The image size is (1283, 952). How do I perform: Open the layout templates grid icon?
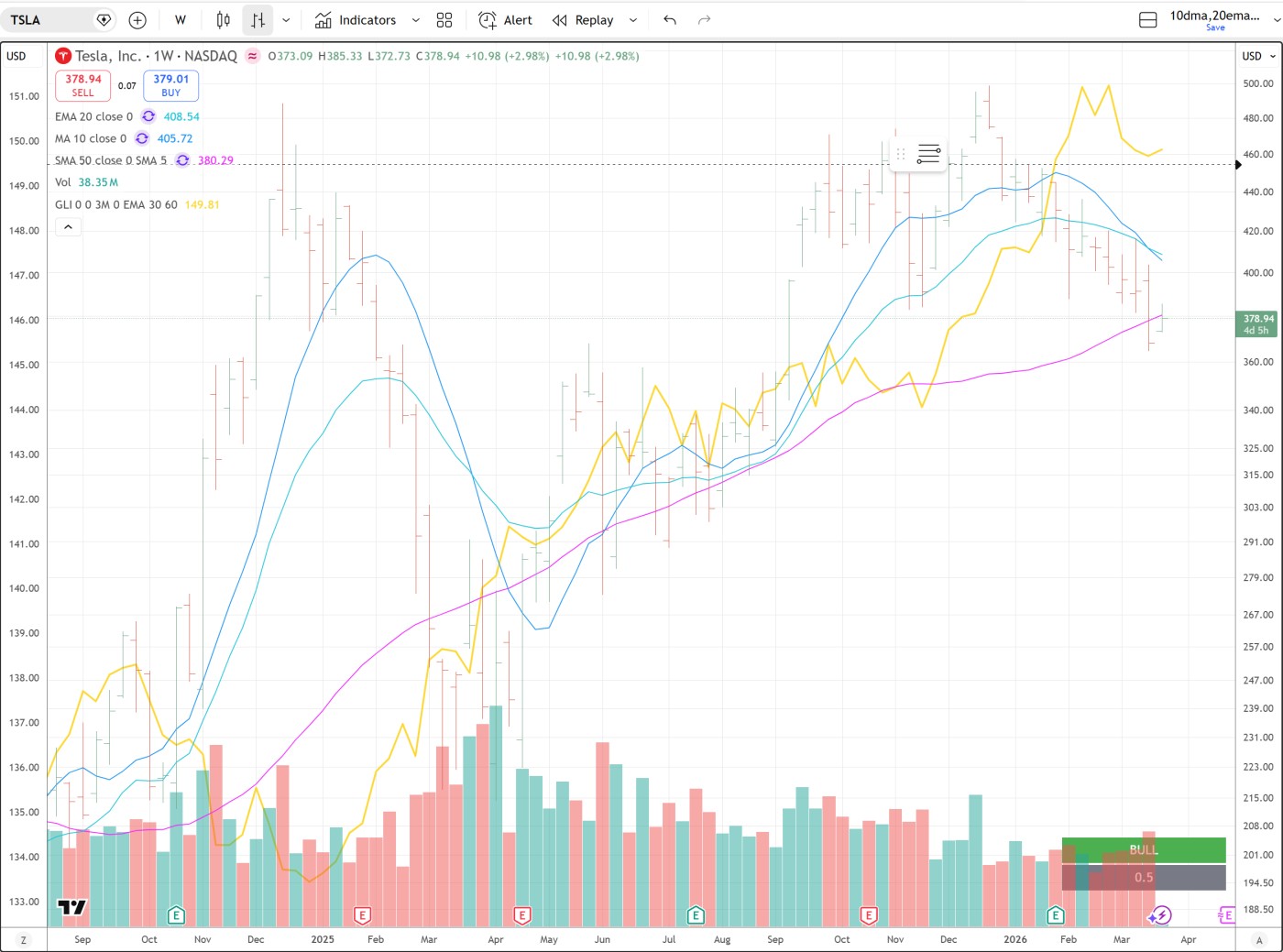[x=444, y=20]
